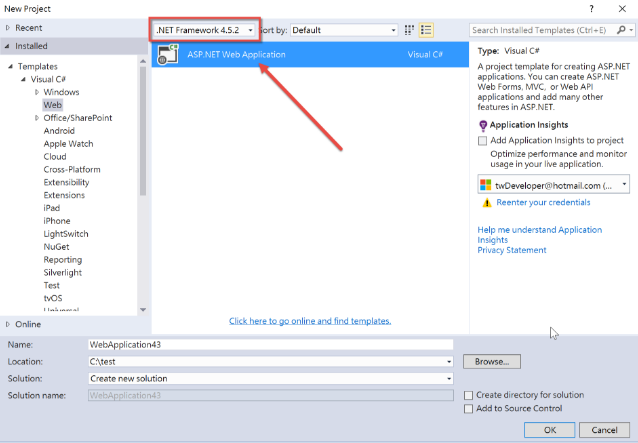
Task: Select the NuGet category
Action: point(56,247)
